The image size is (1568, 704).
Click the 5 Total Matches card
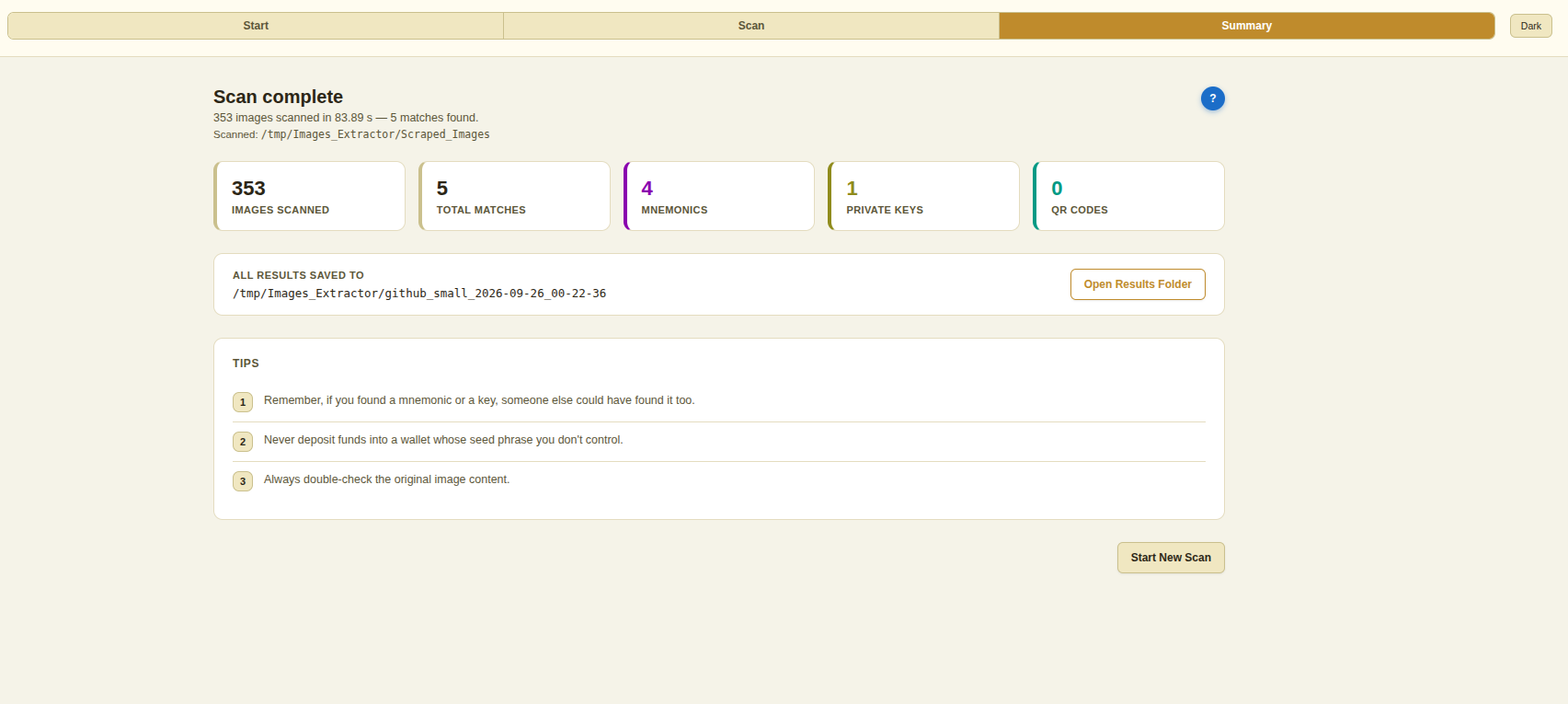514,196
